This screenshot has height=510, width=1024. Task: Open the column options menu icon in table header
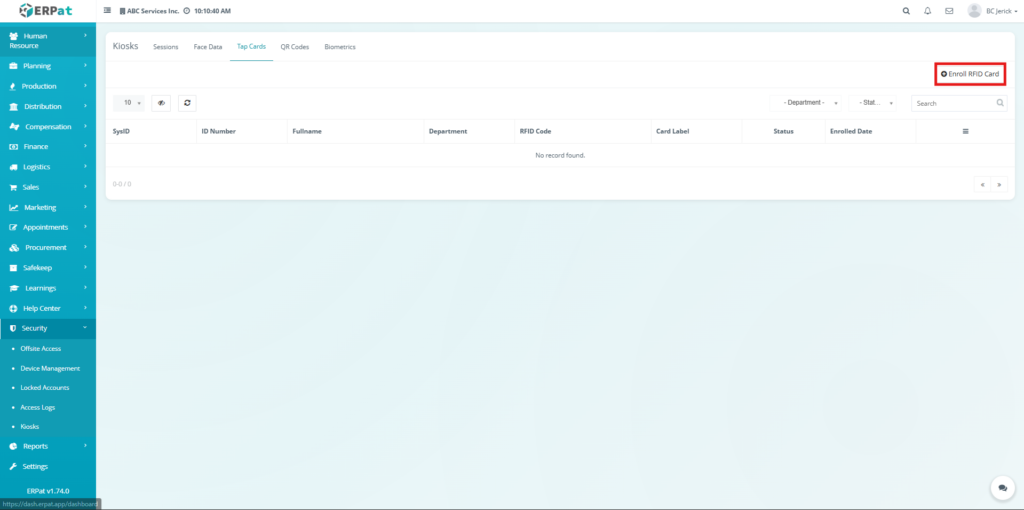(x=965, y=131)
